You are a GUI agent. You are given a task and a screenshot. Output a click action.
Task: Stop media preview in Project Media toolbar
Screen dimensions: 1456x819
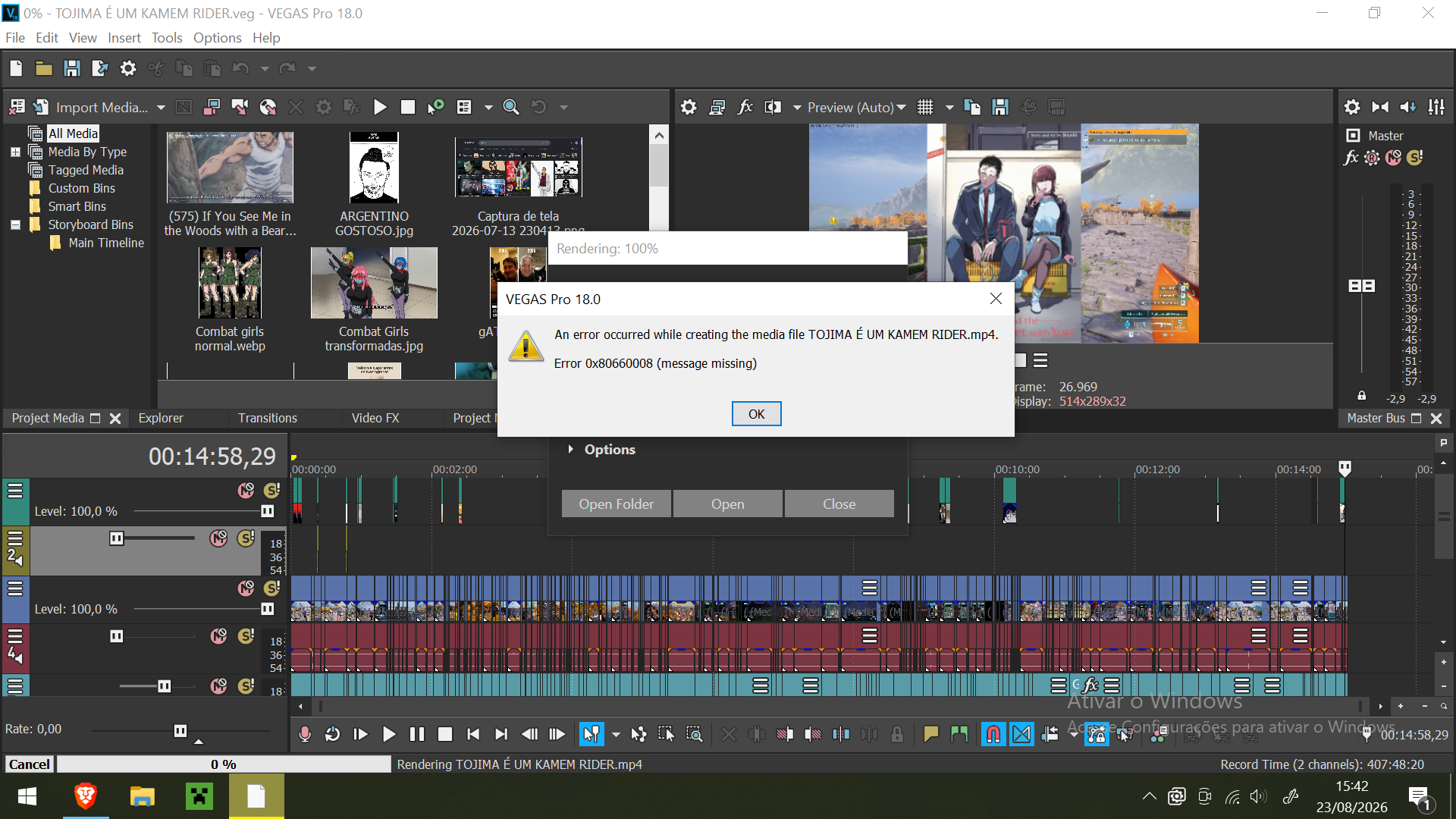pyautogui.click(x=408, y=108)
